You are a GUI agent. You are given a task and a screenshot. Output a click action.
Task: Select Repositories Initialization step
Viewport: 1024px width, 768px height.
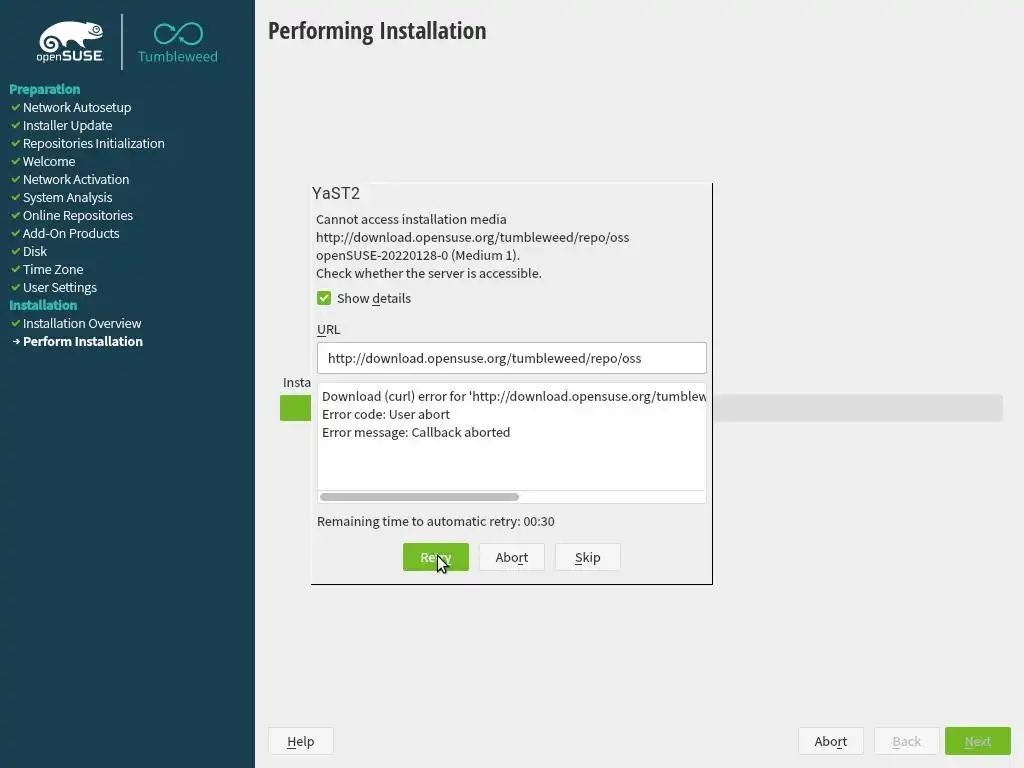93,143
